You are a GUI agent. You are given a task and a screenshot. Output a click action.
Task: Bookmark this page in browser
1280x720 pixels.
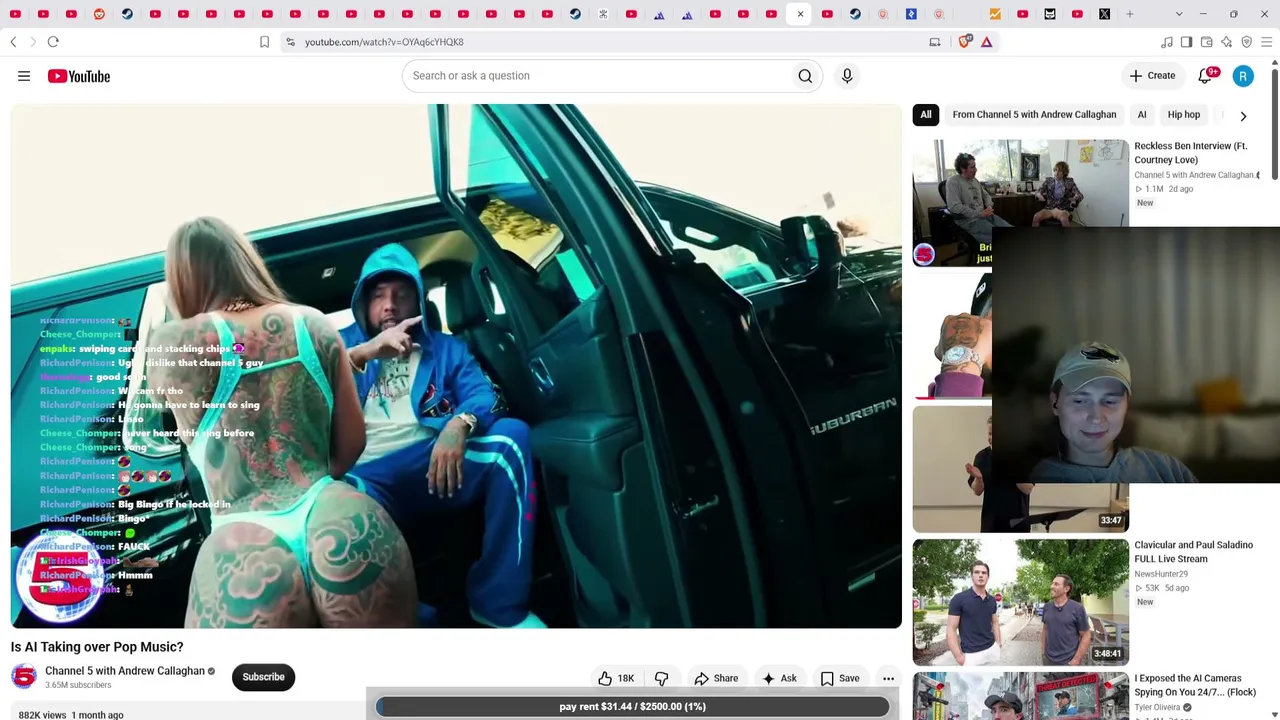(x=264, y=42)
